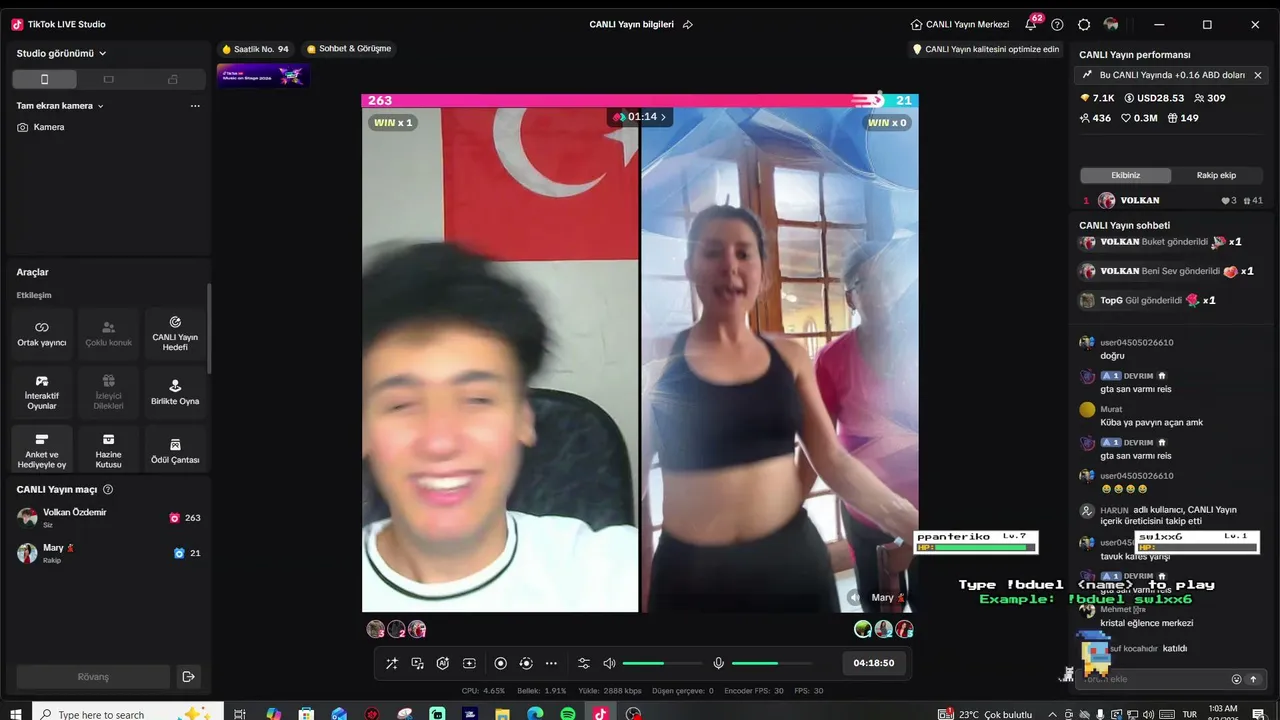Open the notifications bell with 62 badge
This screenshot has width=1280, height=720.
(1031, 24)
